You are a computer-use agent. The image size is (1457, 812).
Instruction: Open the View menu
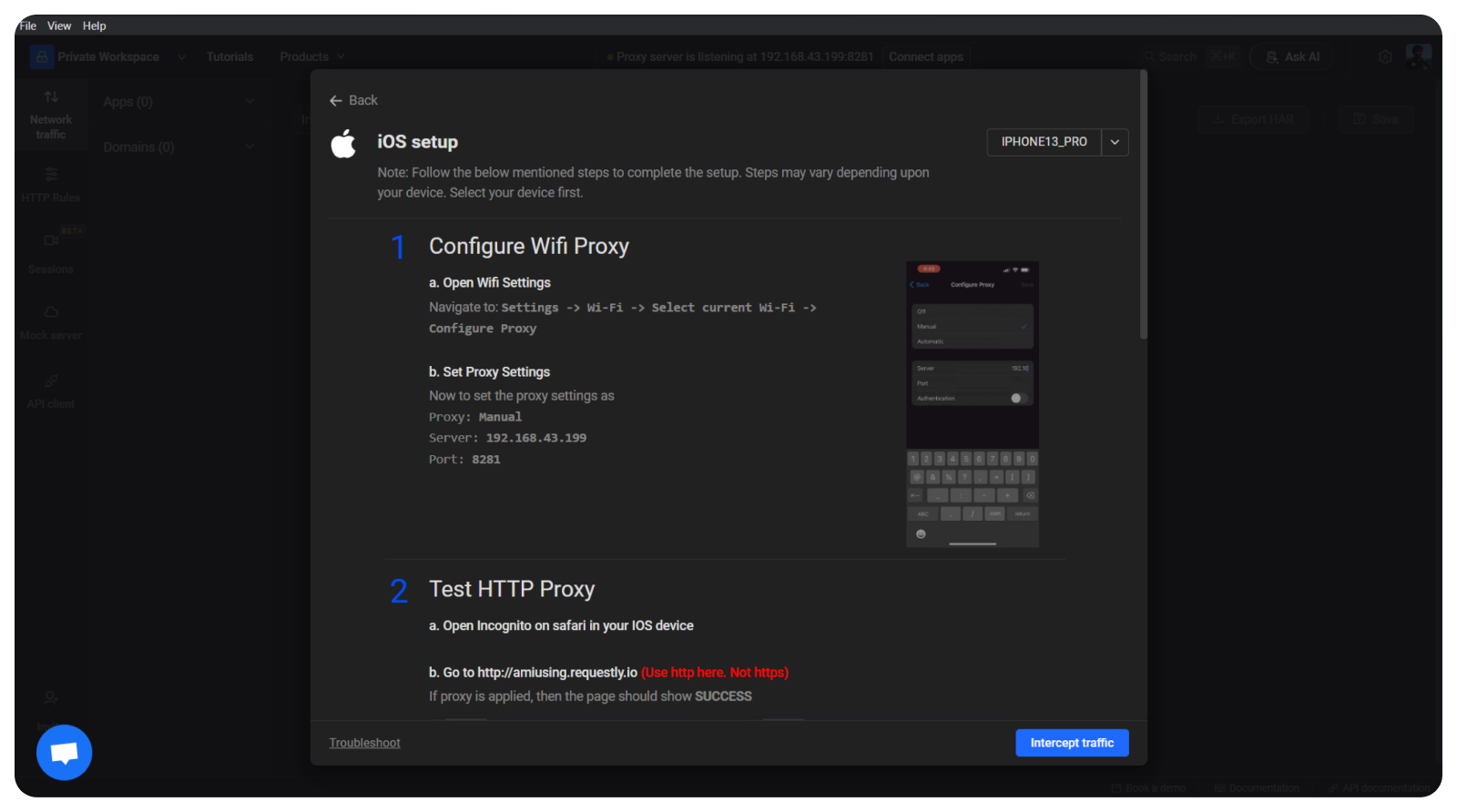59,25
